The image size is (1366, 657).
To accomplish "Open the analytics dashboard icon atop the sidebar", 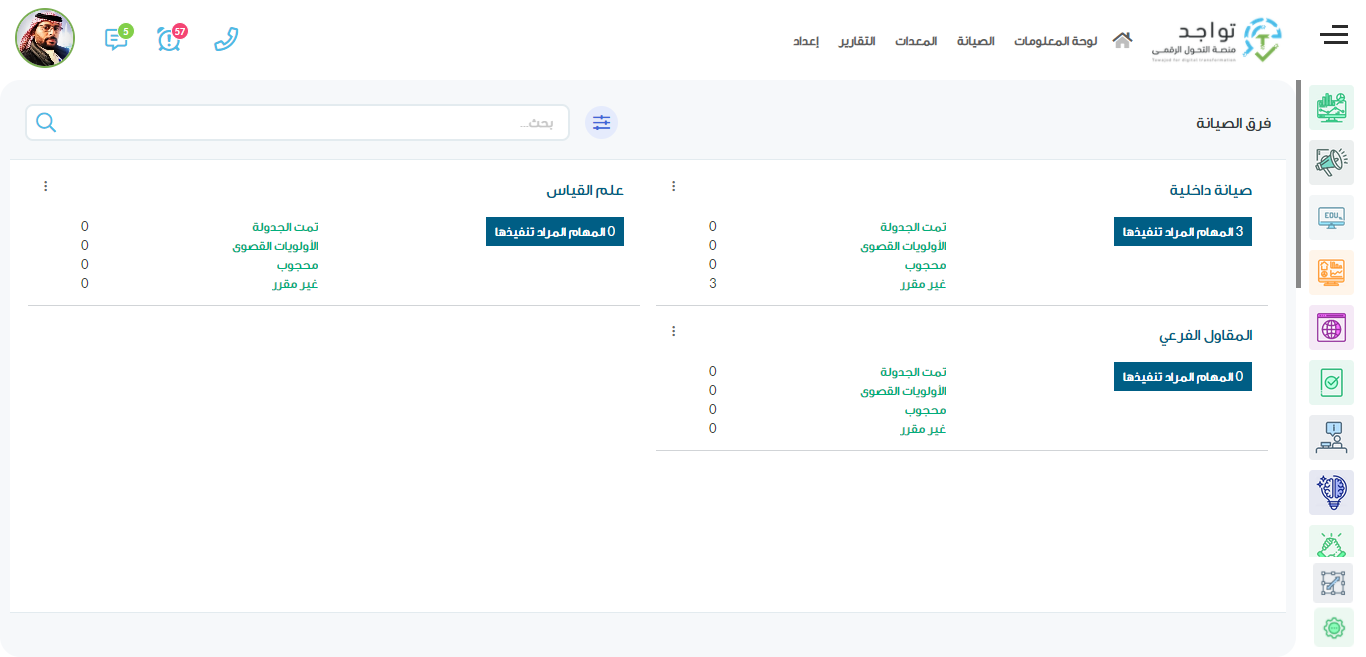I will (1331, 107).
